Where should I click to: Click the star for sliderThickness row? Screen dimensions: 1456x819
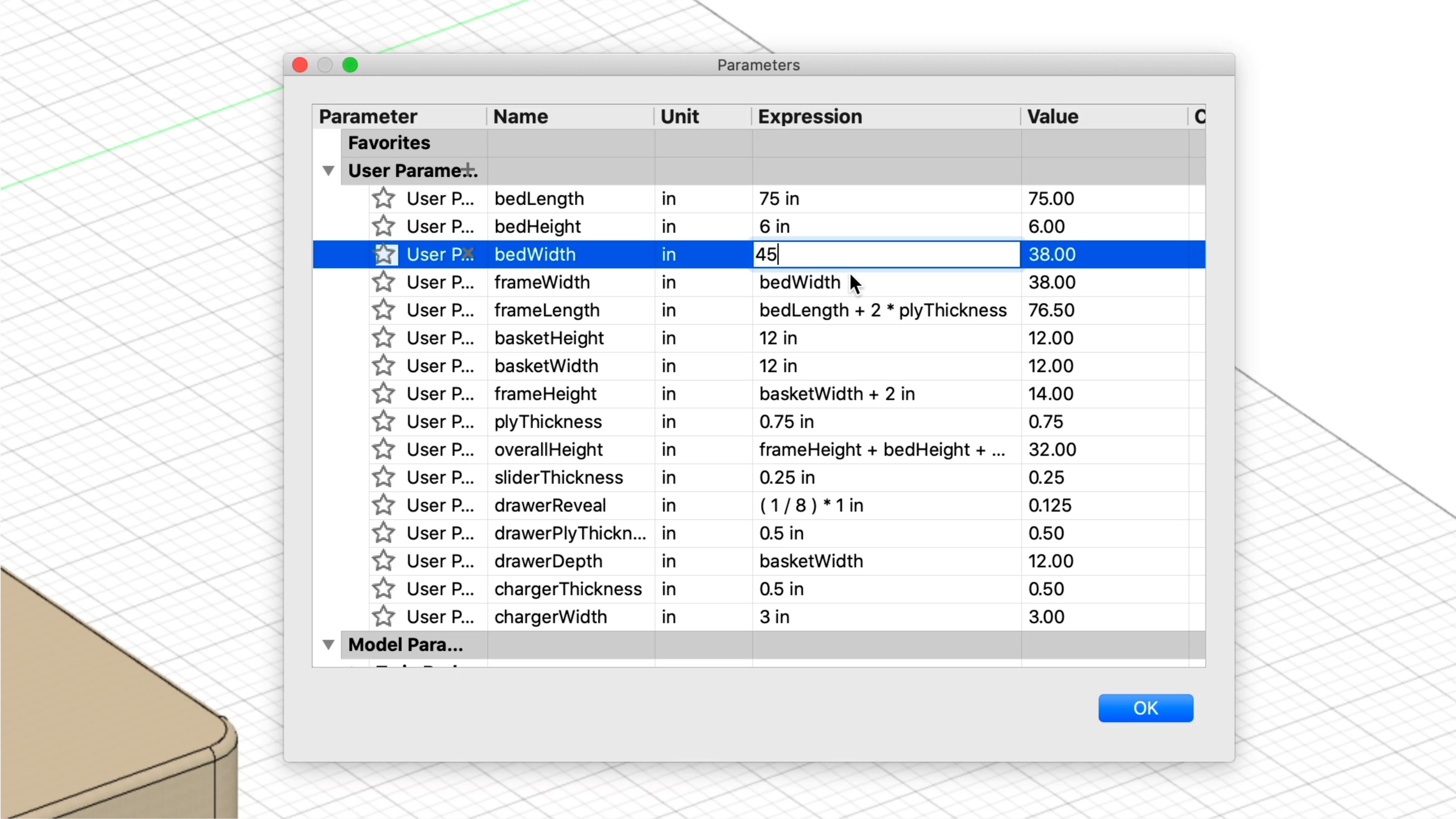coord(384,477)
